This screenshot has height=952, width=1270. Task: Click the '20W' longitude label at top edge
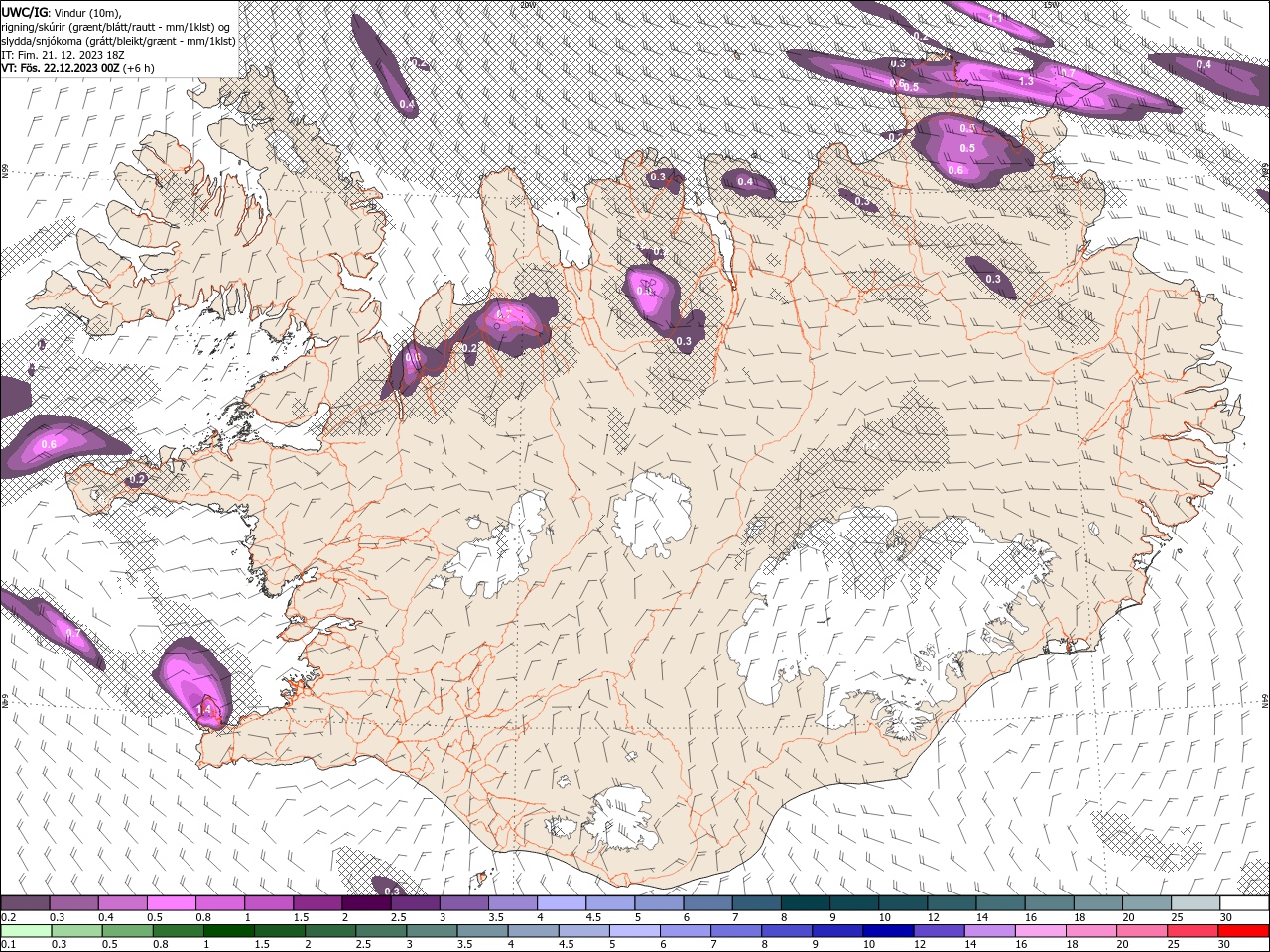click(527, 4)
